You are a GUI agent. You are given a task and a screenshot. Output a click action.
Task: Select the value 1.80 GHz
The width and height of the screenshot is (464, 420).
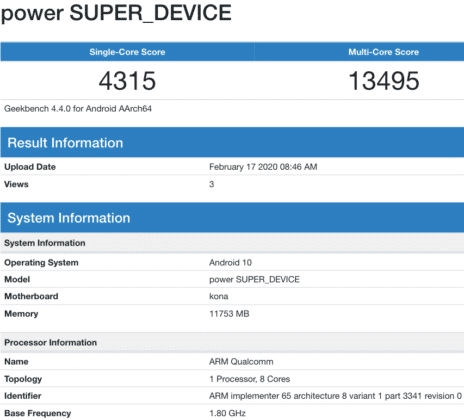click(x=227, y=413)
